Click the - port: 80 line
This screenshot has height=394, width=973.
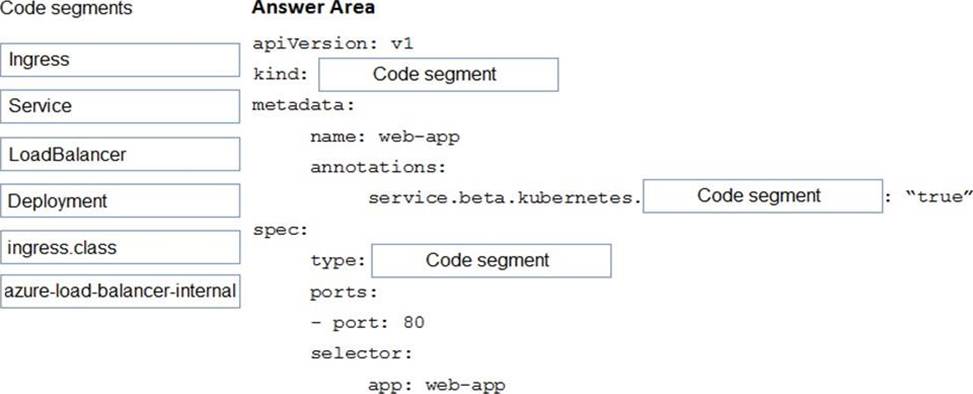367,323
